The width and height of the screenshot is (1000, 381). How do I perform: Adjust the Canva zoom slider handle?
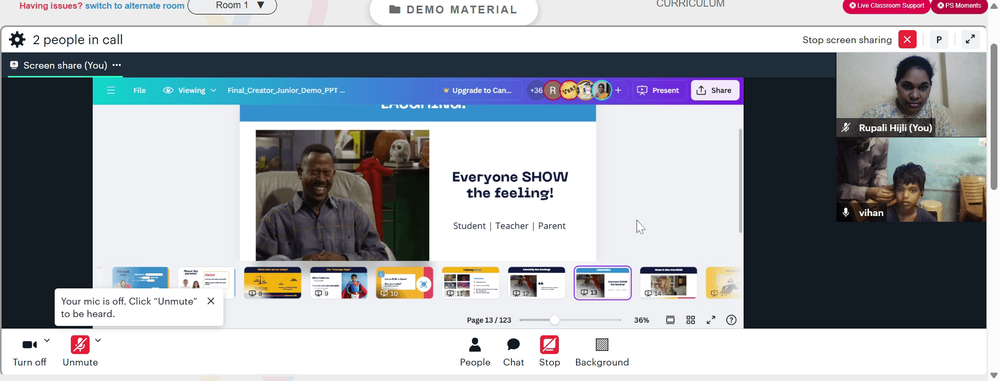tap(554, 320)
